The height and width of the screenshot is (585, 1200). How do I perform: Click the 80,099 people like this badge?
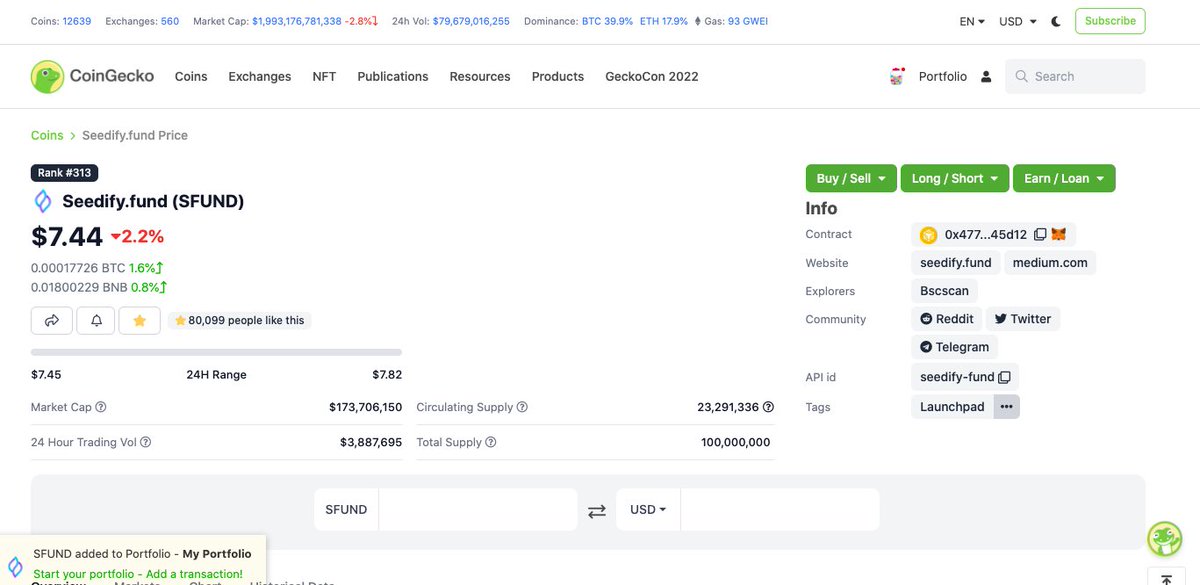[x=239, y=320]
